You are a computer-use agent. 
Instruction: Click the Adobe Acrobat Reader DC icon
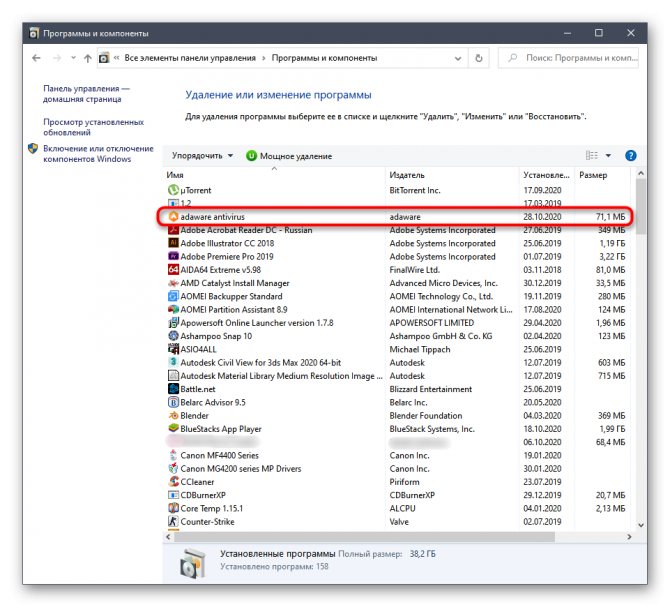(173, 230)
